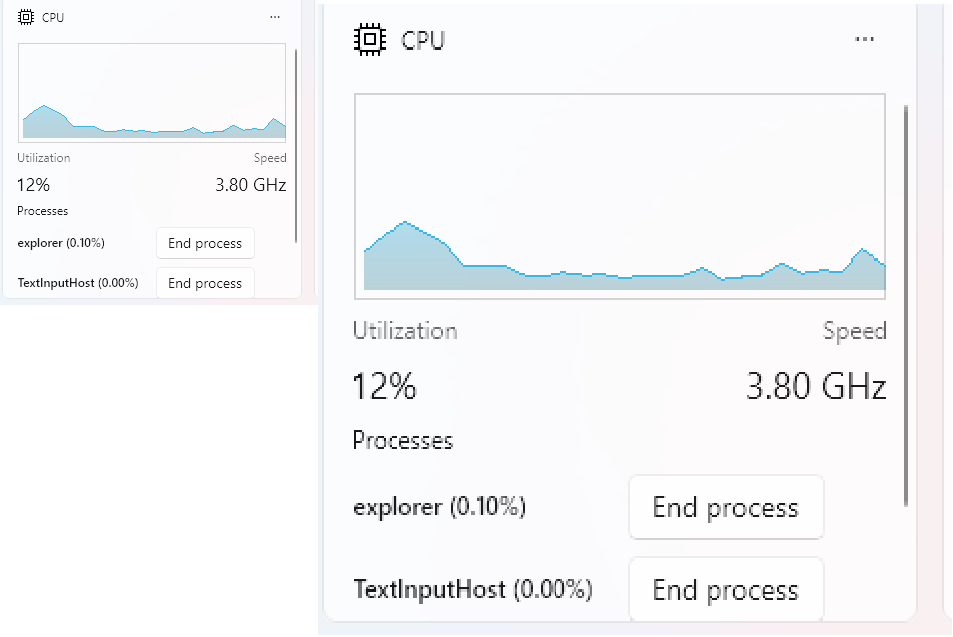
Task: Click the Speed heading in small widget
Action: tap(269, 157)
